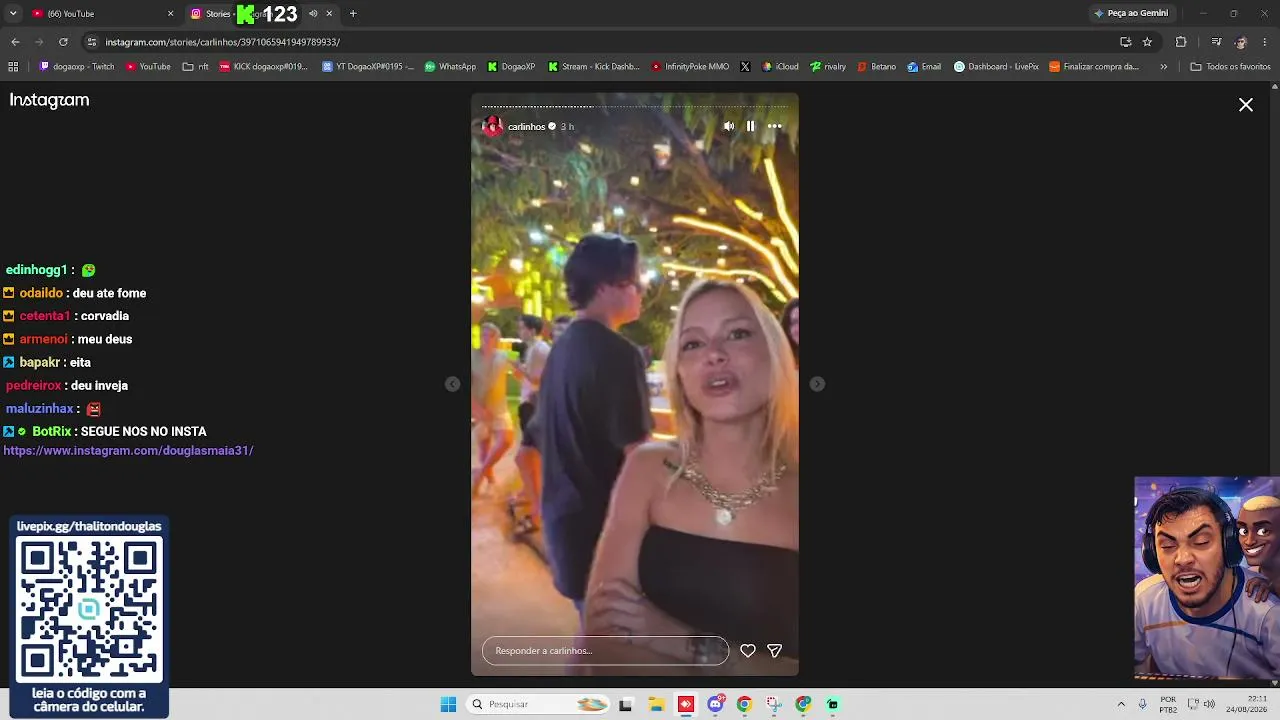View site information icon in address bar
The width and height of the screenshot is (1280, 720).
[x=92, y=42]
